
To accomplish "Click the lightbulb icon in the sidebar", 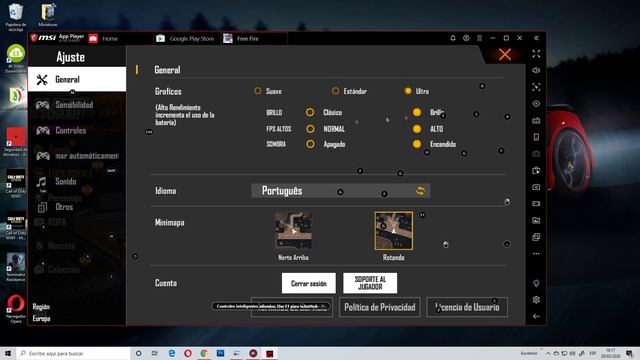I will click(536, 283).
